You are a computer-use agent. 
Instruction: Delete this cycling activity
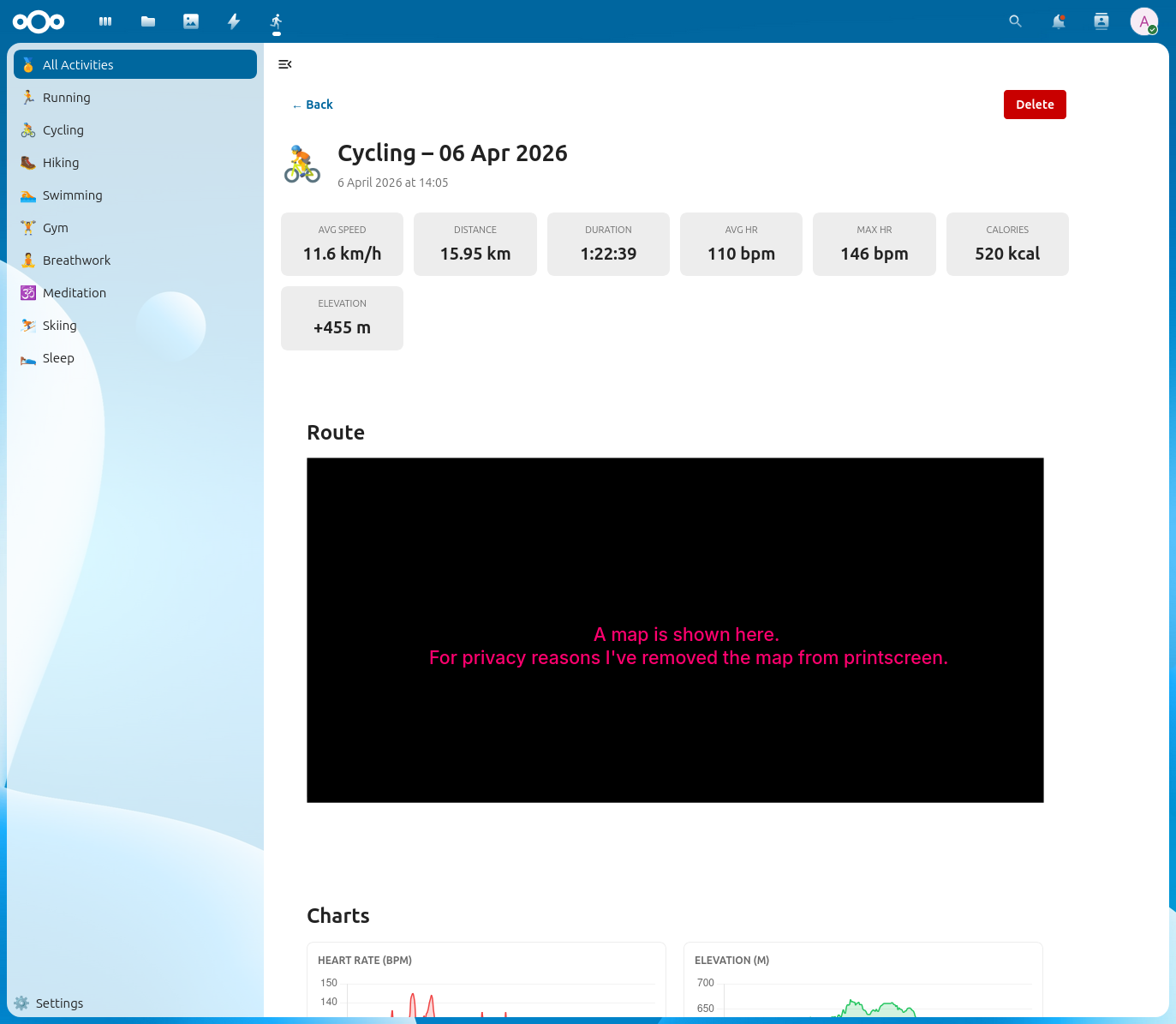click(1035, 104)
